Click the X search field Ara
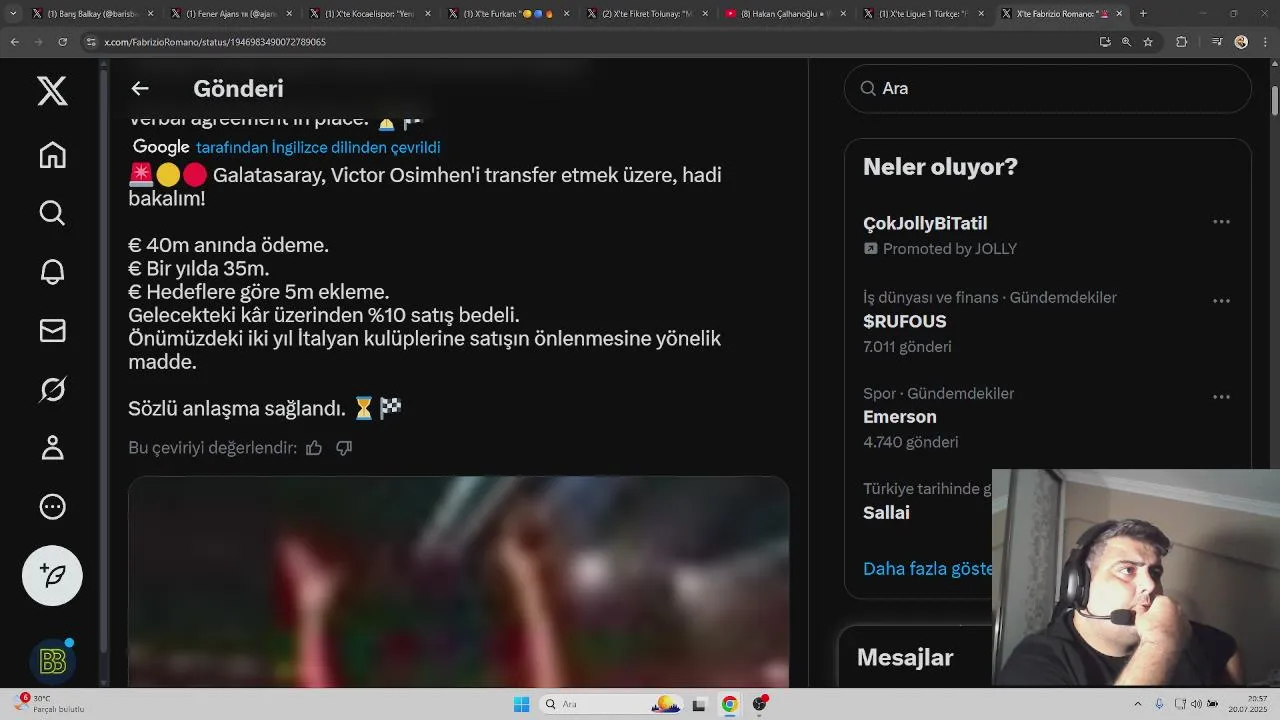Viewport: 1280px width, 720px height. tap(1047, 88)
